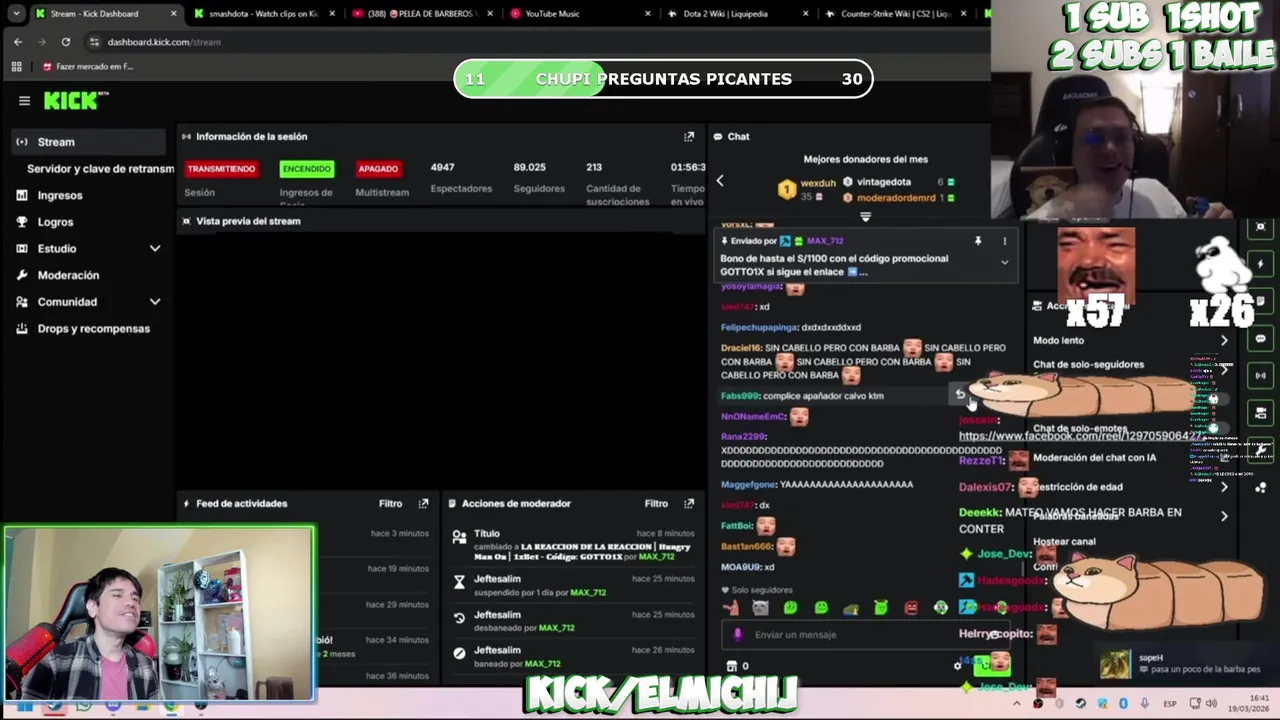Screen dimensions: 1280x720
Task: Open the Ingresos sidebar item
Action: tap(60, 195)
